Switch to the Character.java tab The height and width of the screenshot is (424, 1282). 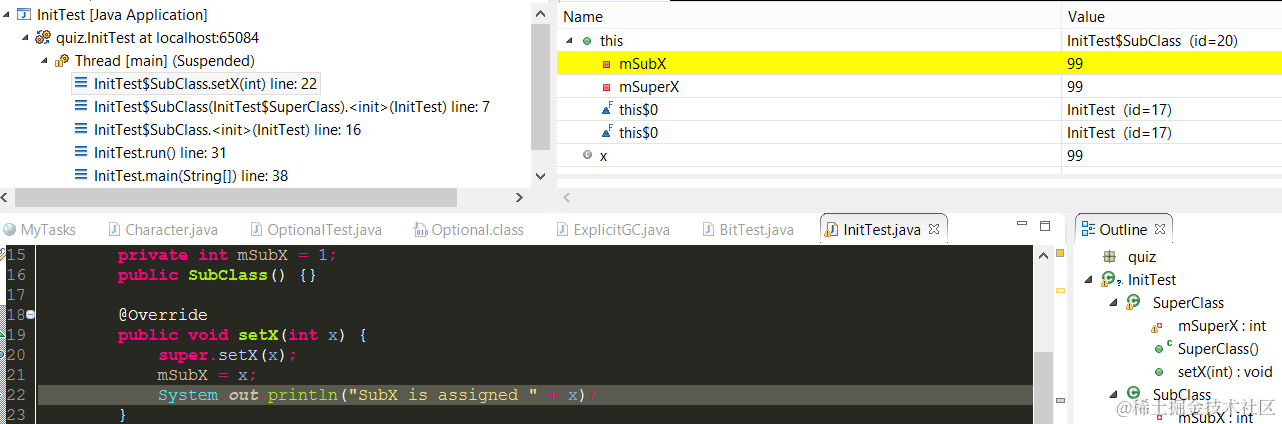click(164, 230)
